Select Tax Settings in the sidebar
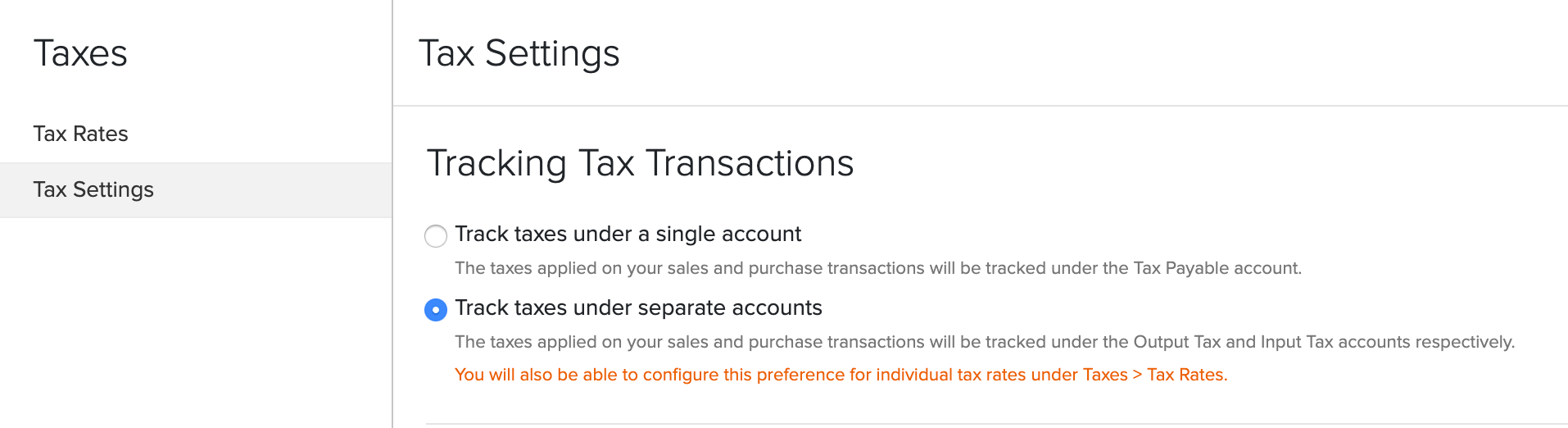 [x=93, y=189]
